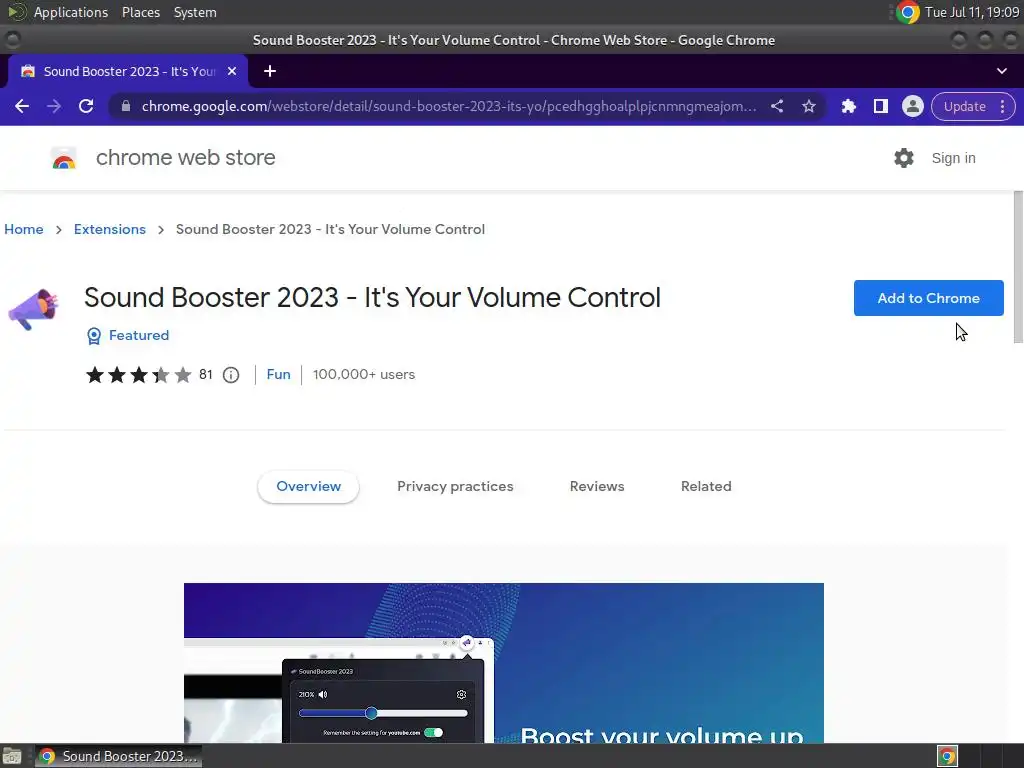
Task: Click the show desktop icon
Action: [12, 756]
